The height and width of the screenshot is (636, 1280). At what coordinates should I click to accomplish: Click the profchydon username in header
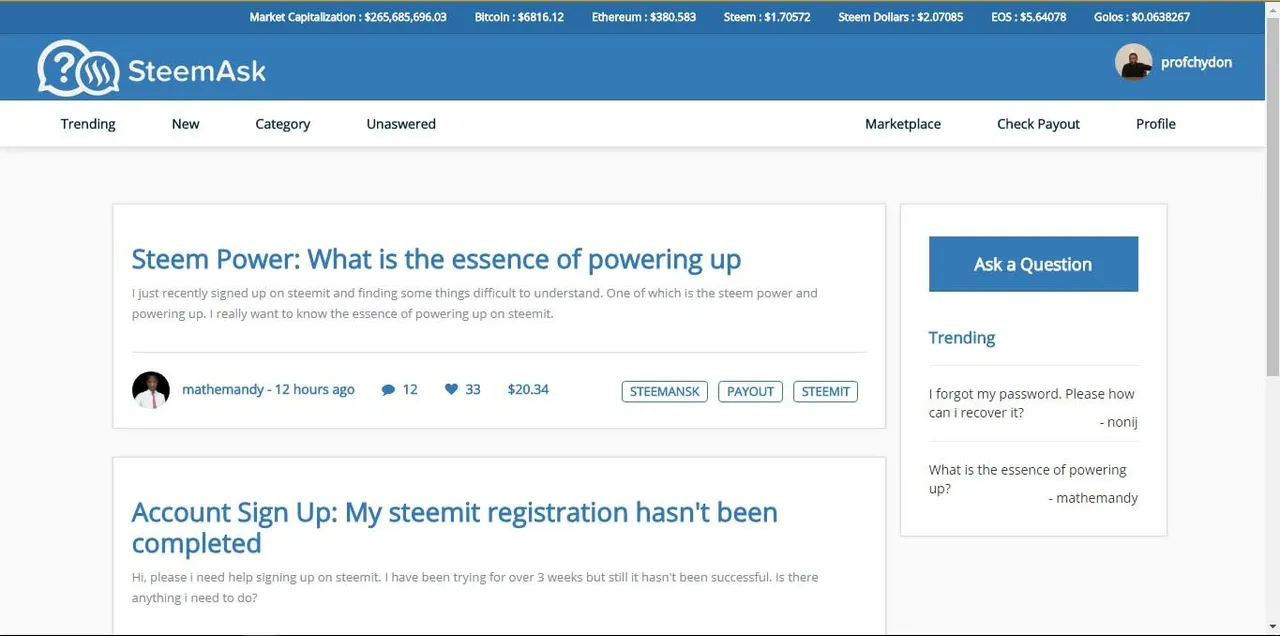tap(1196, 62)
